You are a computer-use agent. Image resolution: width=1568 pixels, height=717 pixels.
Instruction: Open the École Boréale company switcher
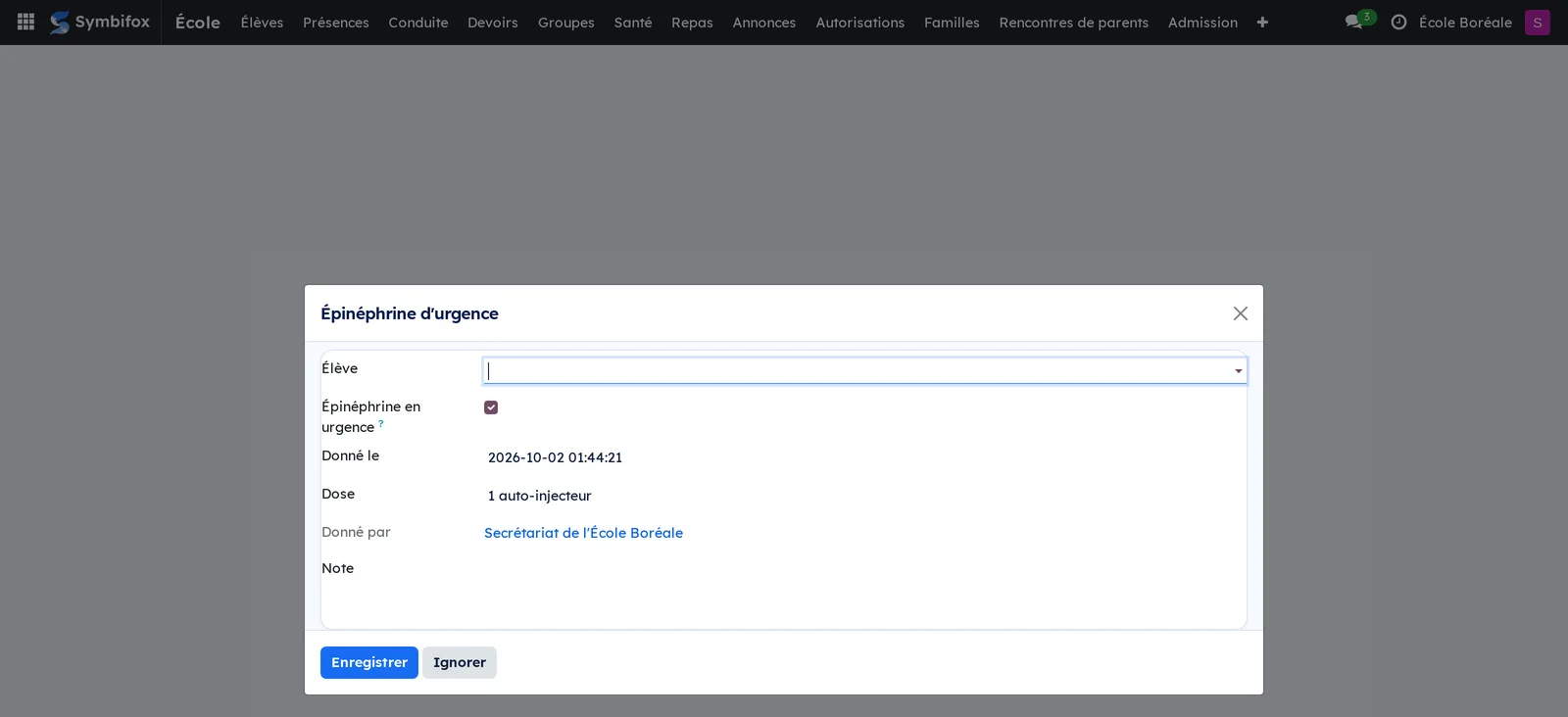[x=1465, y=22]
